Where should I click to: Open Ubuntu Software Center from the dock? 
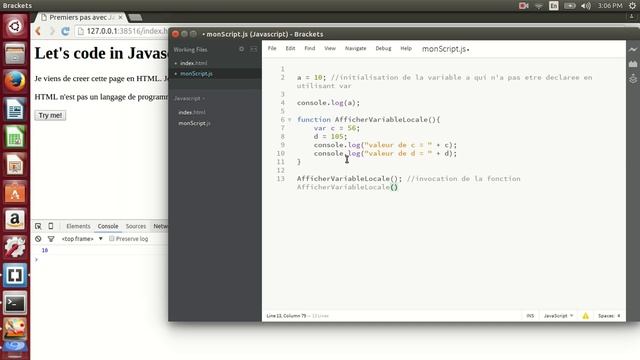pyautogui.click(x=15, y=193)
